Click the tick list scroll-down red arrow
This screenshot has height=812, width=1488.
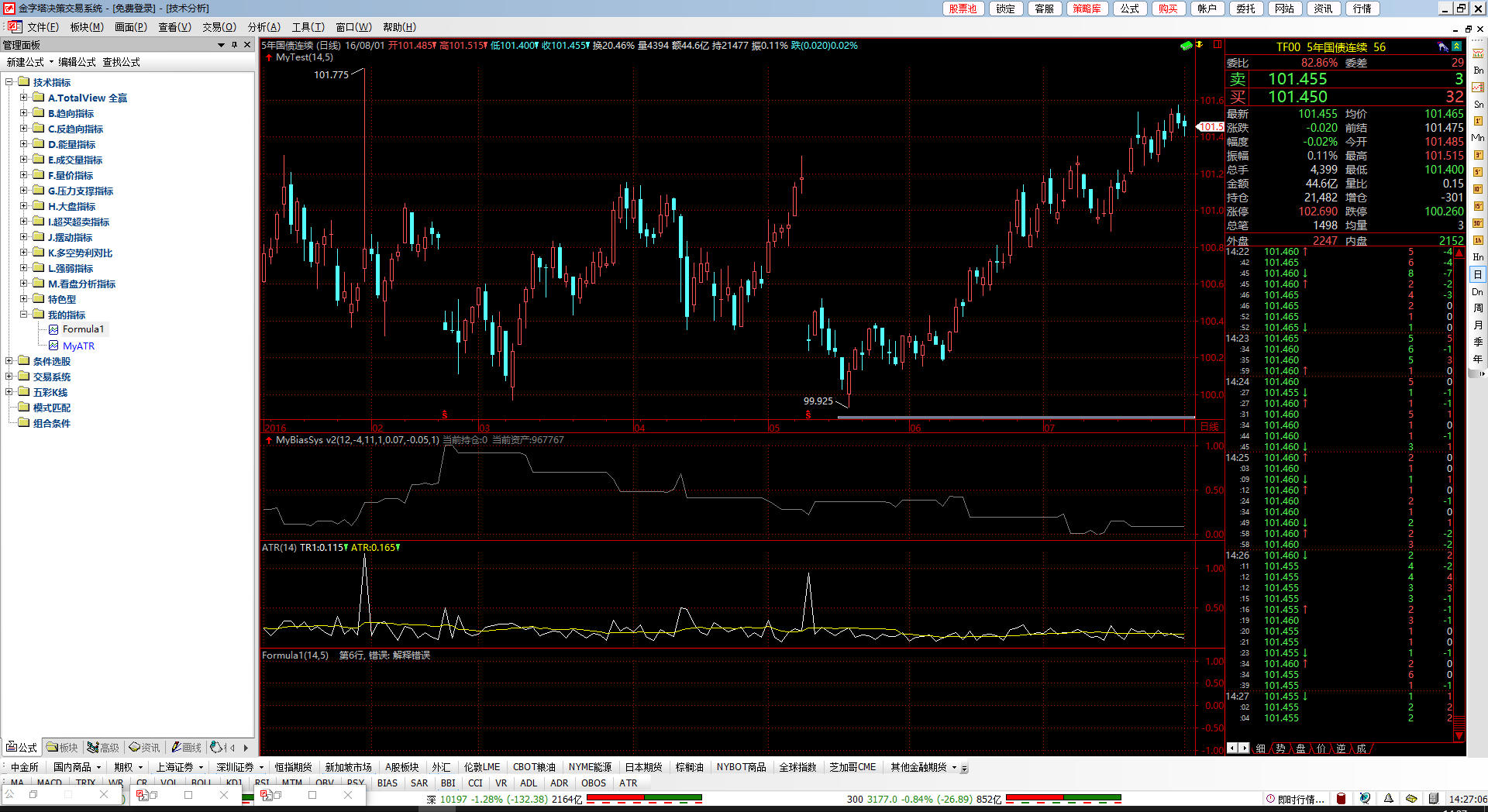(1459, 736)
